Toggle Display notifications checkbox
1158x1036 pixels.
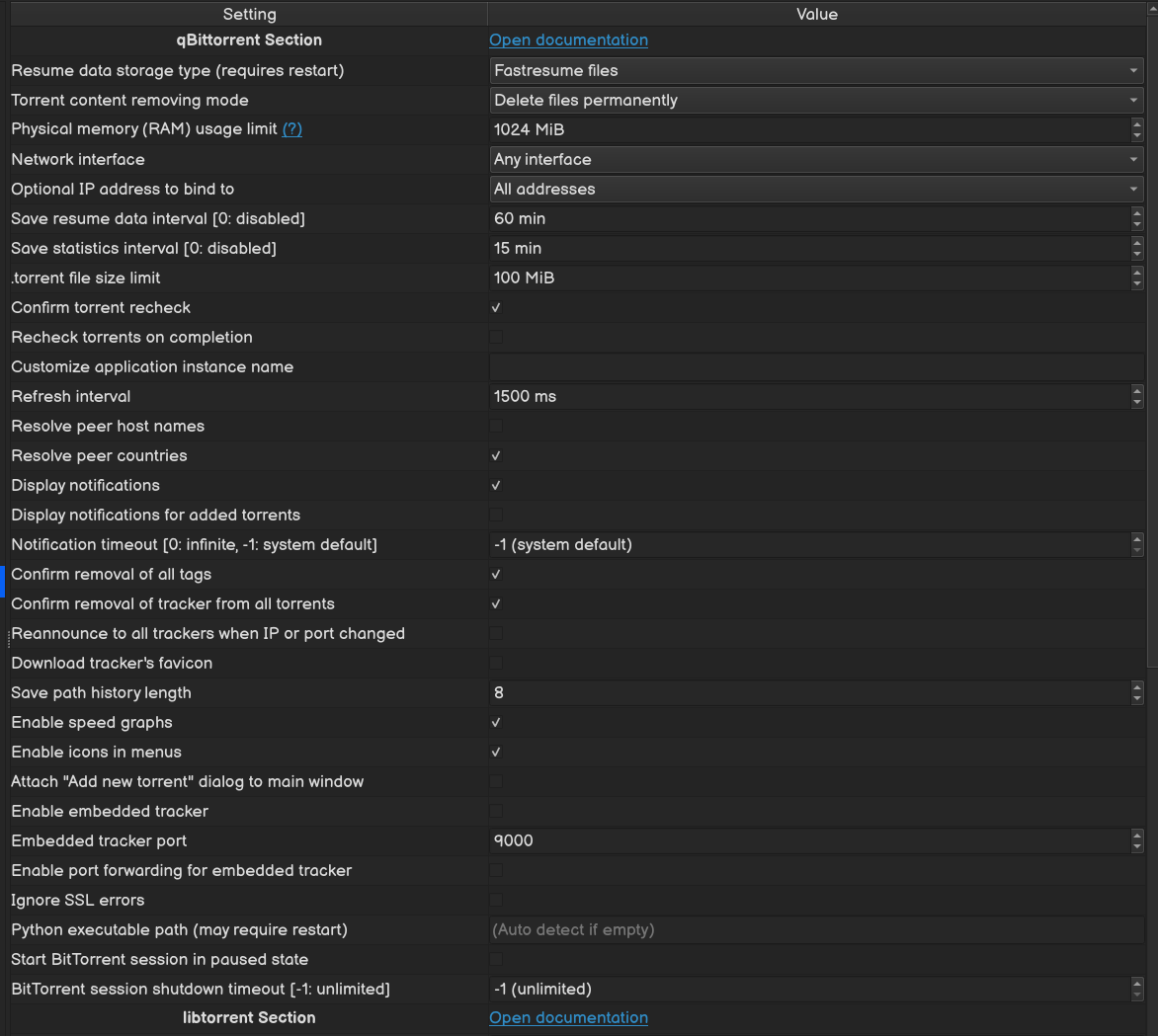[x=496, y=485]
